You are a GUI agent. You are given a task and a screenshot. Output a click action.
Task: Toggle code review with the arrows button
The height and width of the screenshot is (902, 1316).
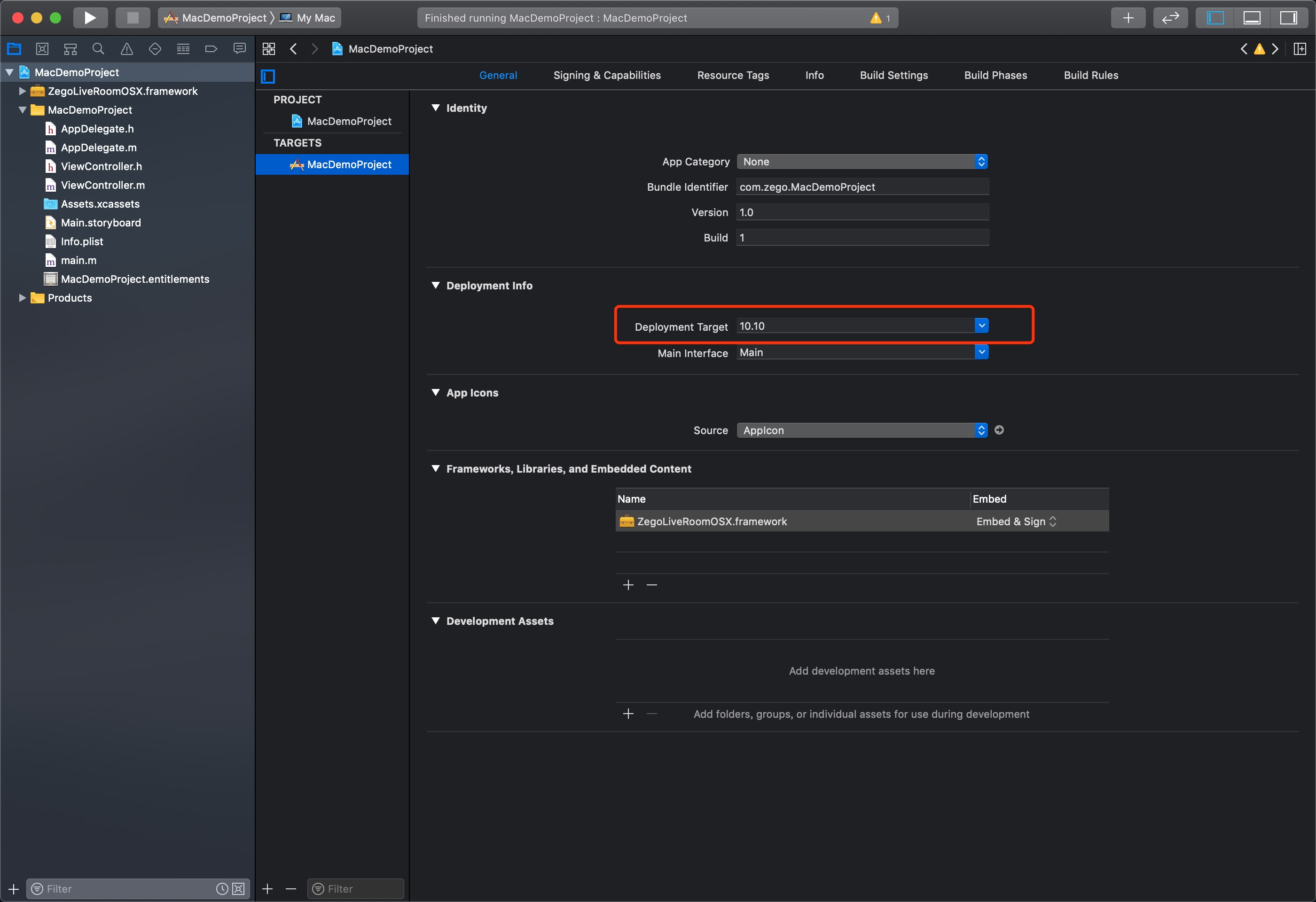(1170, 17)
